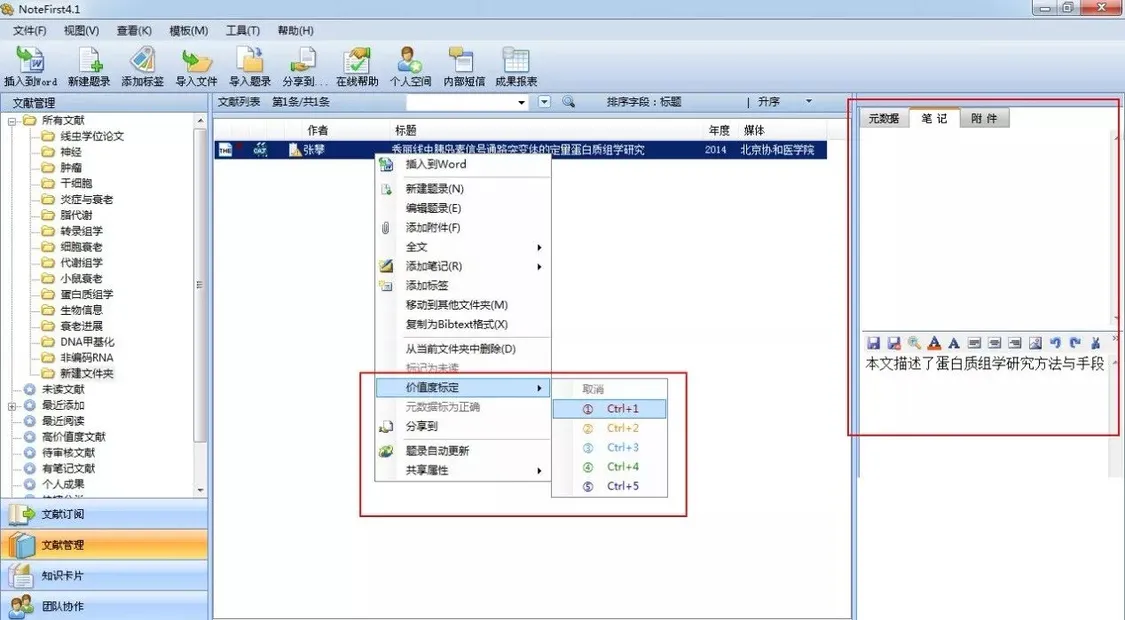Click the align center icon in the note toolbar

tap(994, 343)
